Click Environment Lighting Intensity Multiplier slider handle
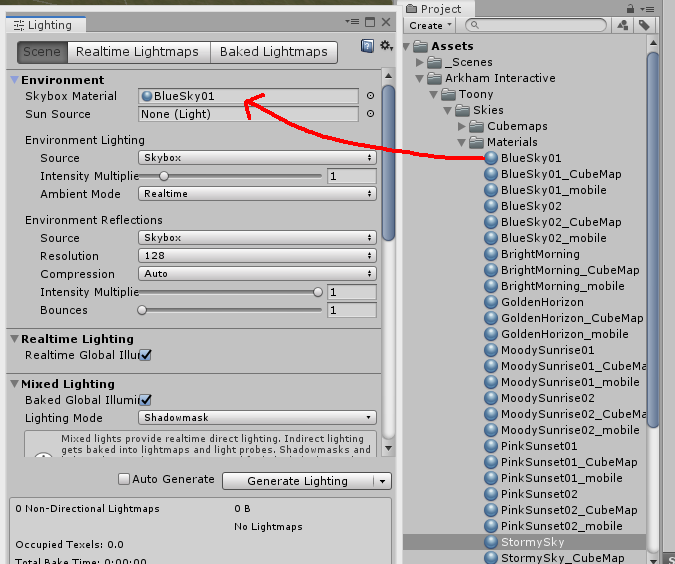The width and height of the screenshot is (675, 564). click(164, 176)
